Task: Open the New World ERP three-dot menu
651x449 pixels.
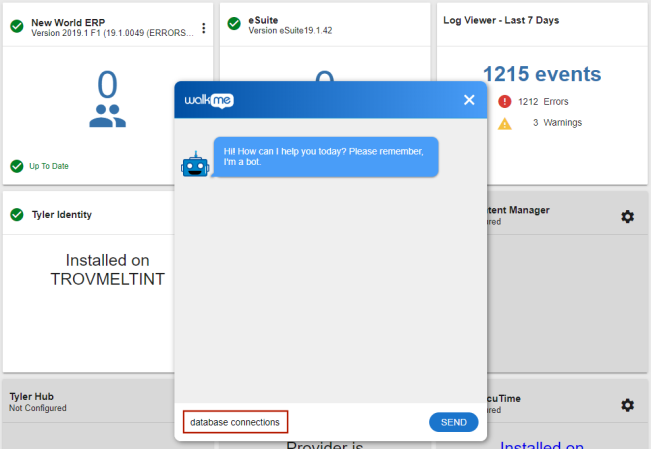Action: click(x=203, y=28)
